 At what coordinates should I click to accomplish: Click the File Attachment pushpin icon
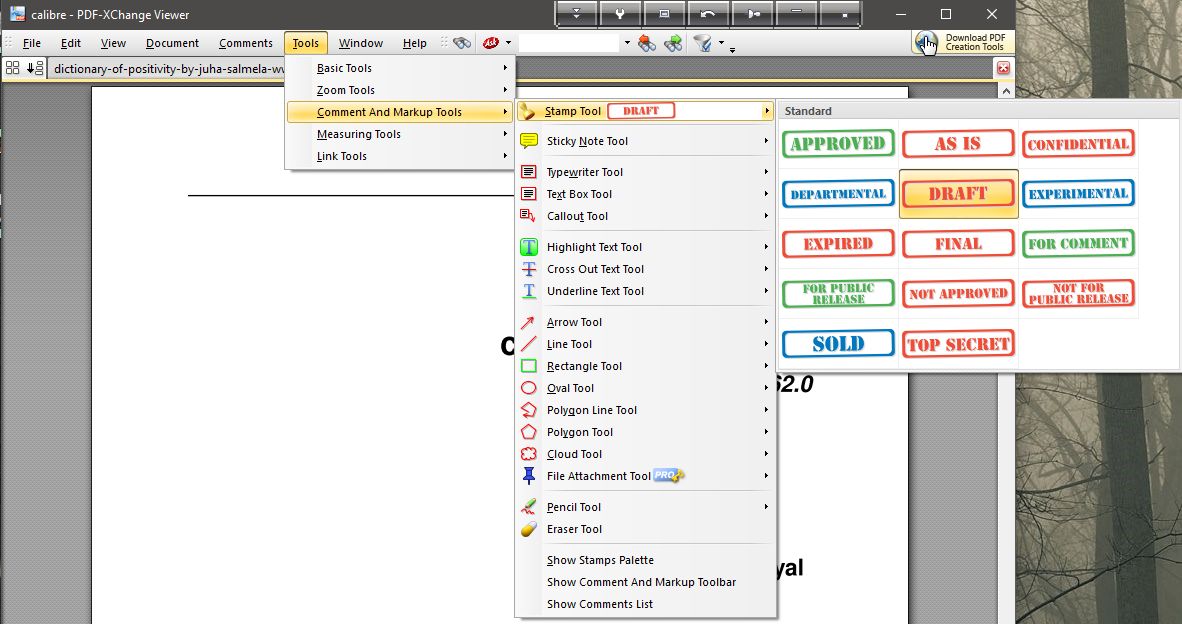(528, 476)
